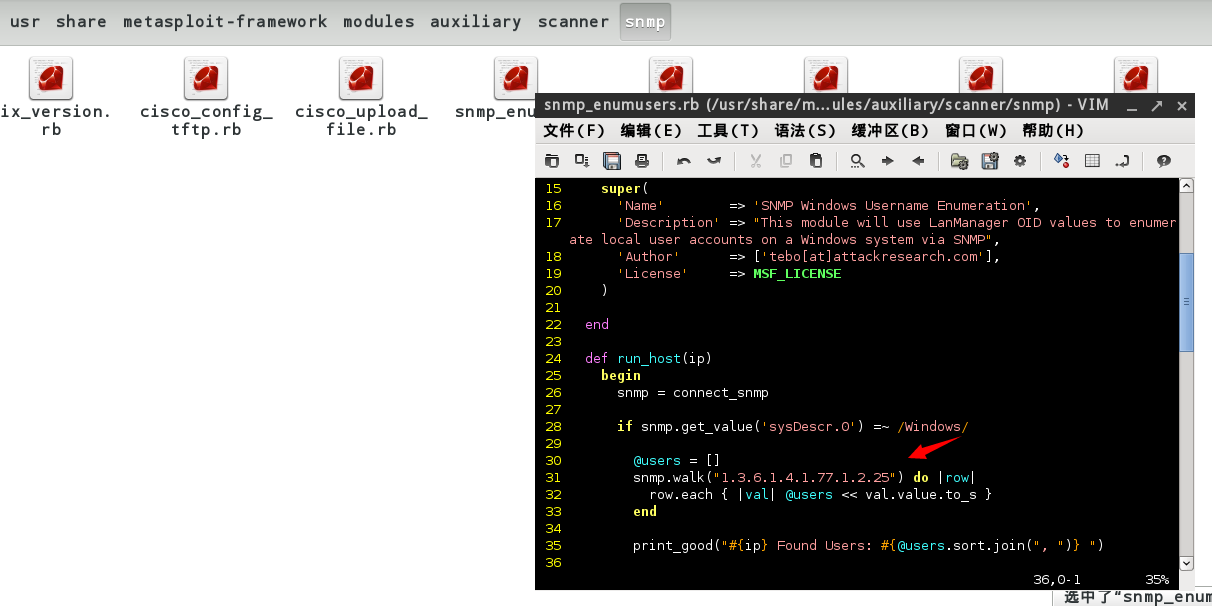Open the 缓冲区(B) menu
The image size is (1212, 606).
point(890,131)
